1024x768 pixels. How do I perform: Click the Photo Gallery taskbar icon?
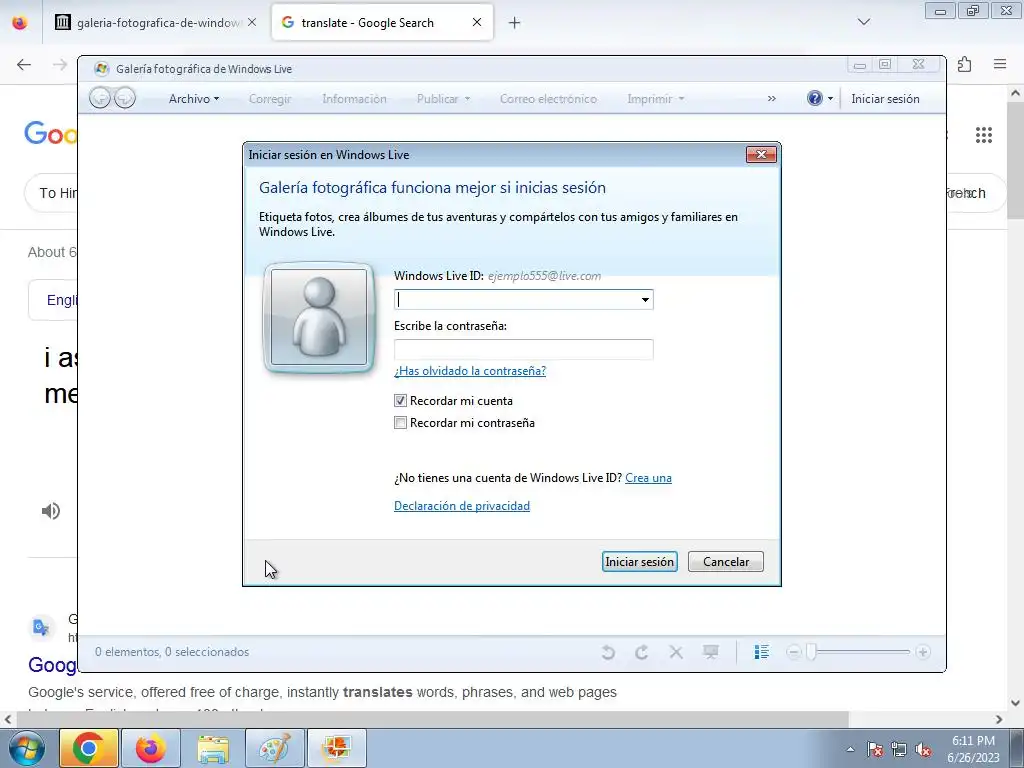[337, 748]
